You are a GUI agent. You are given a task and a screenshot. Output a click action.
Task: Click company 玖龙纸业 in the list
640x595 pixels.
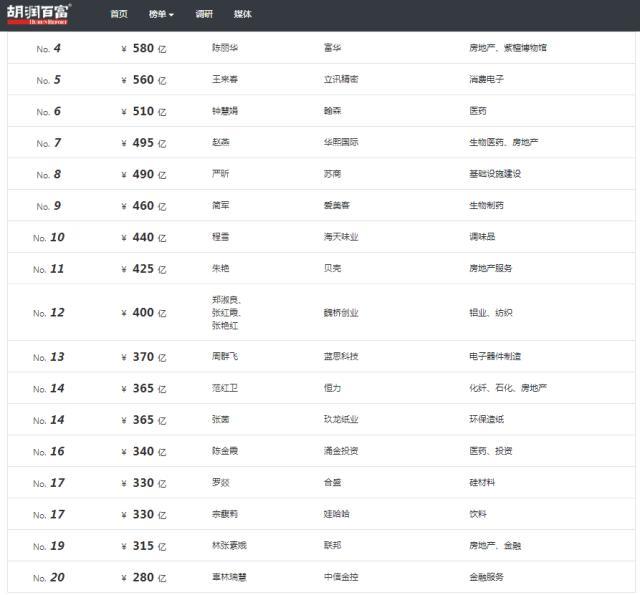click(x=341, y=419)
